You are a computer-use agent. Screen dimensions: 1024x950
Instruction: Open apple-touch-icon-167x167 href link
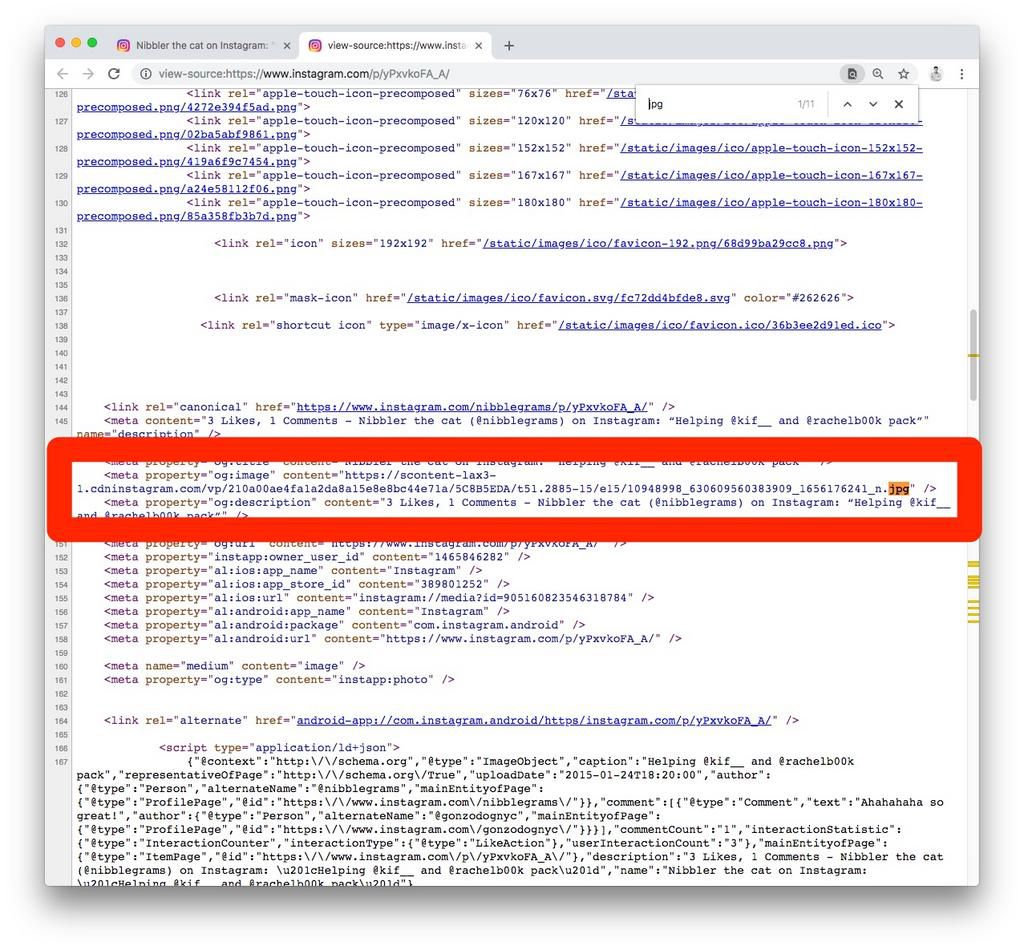point(771,176)
